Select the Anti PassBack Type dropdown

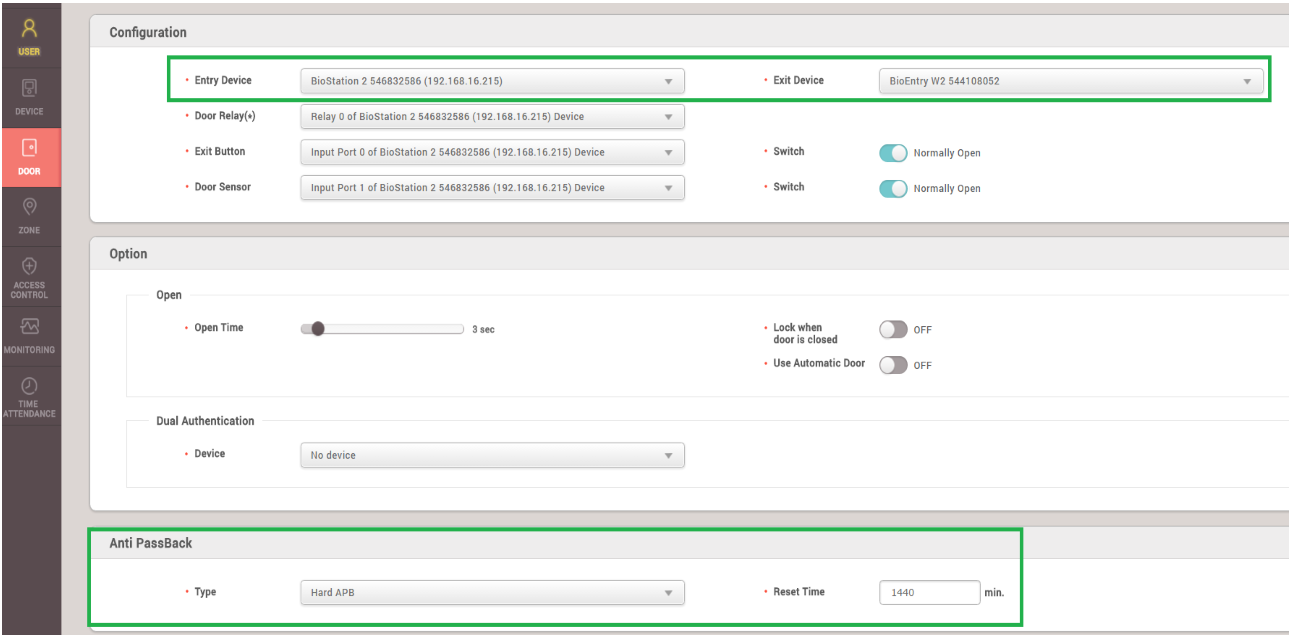coord(492,593)
